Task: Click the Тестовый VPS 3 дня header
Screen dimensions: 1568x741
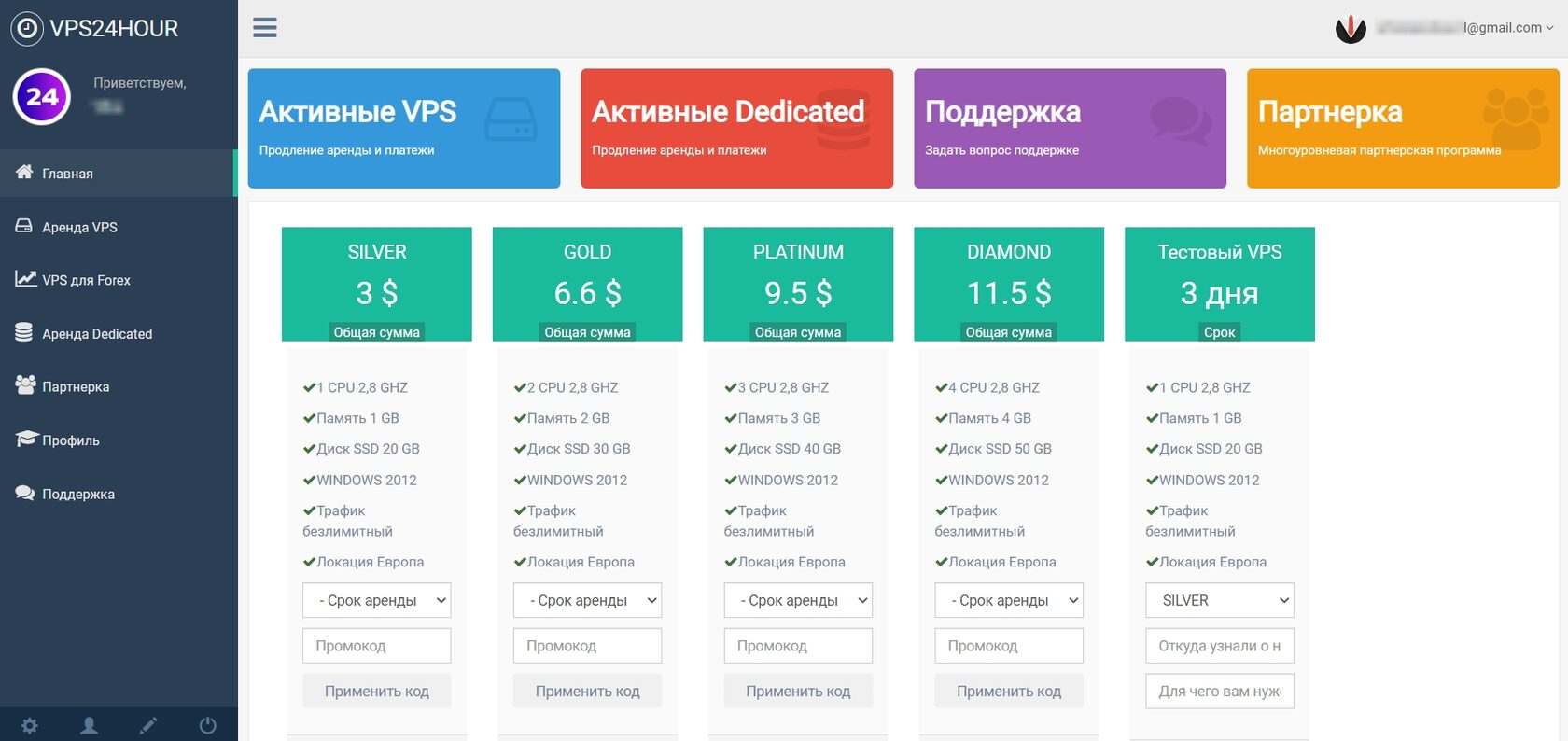Action: (1220, 284)
